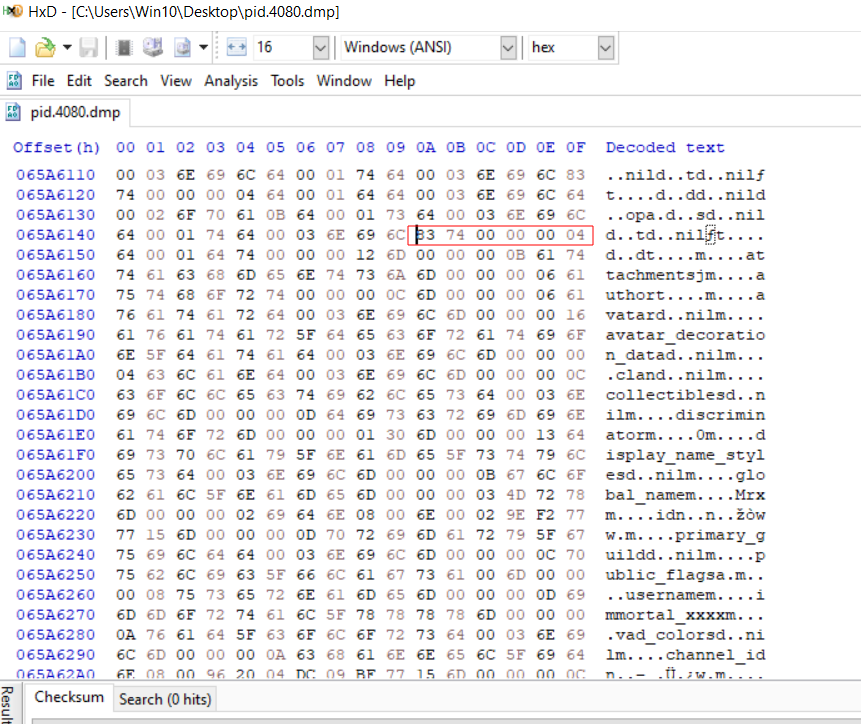Click the HxD application icon in the title bar
Viewport: 861px width, 724px height.
pyautogui.click(x=12, y=11)
